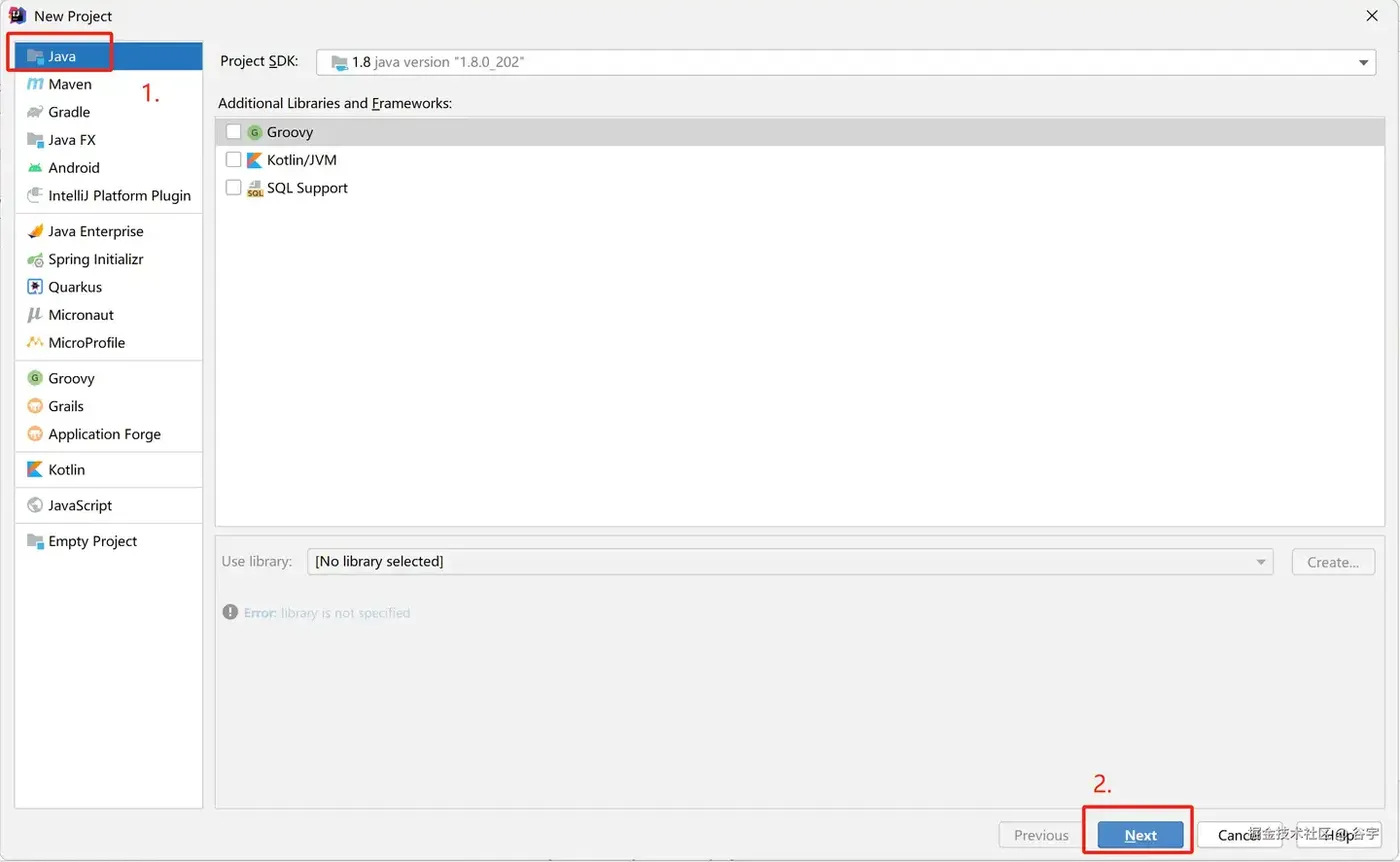Select Spring Initializr project type
The height and width of the screenshot is (862, 1400).
click(109, 259)
